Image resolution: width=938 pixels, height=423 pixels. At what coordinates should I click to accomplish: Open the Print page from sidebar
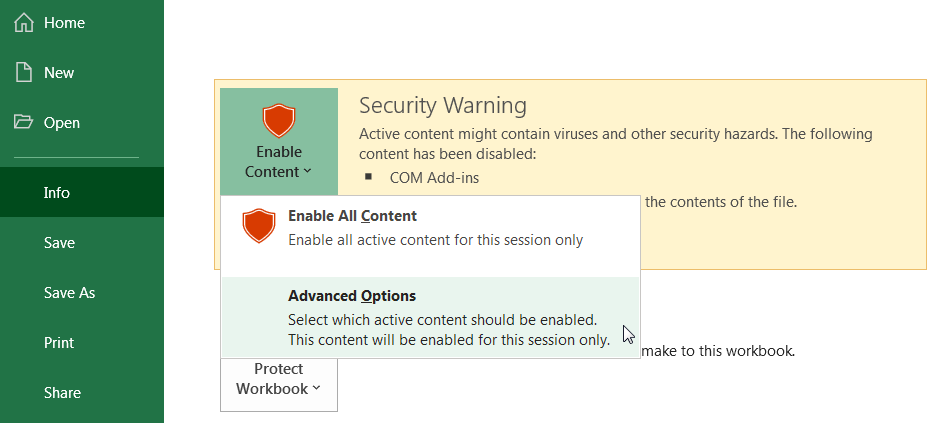[59, 342]
